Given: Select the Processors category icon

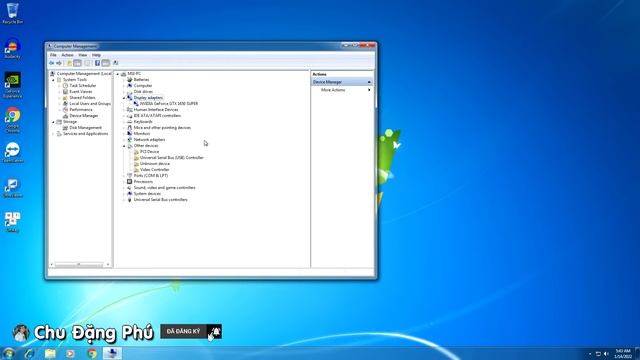Looking at the screenshot, I should 129,182.
